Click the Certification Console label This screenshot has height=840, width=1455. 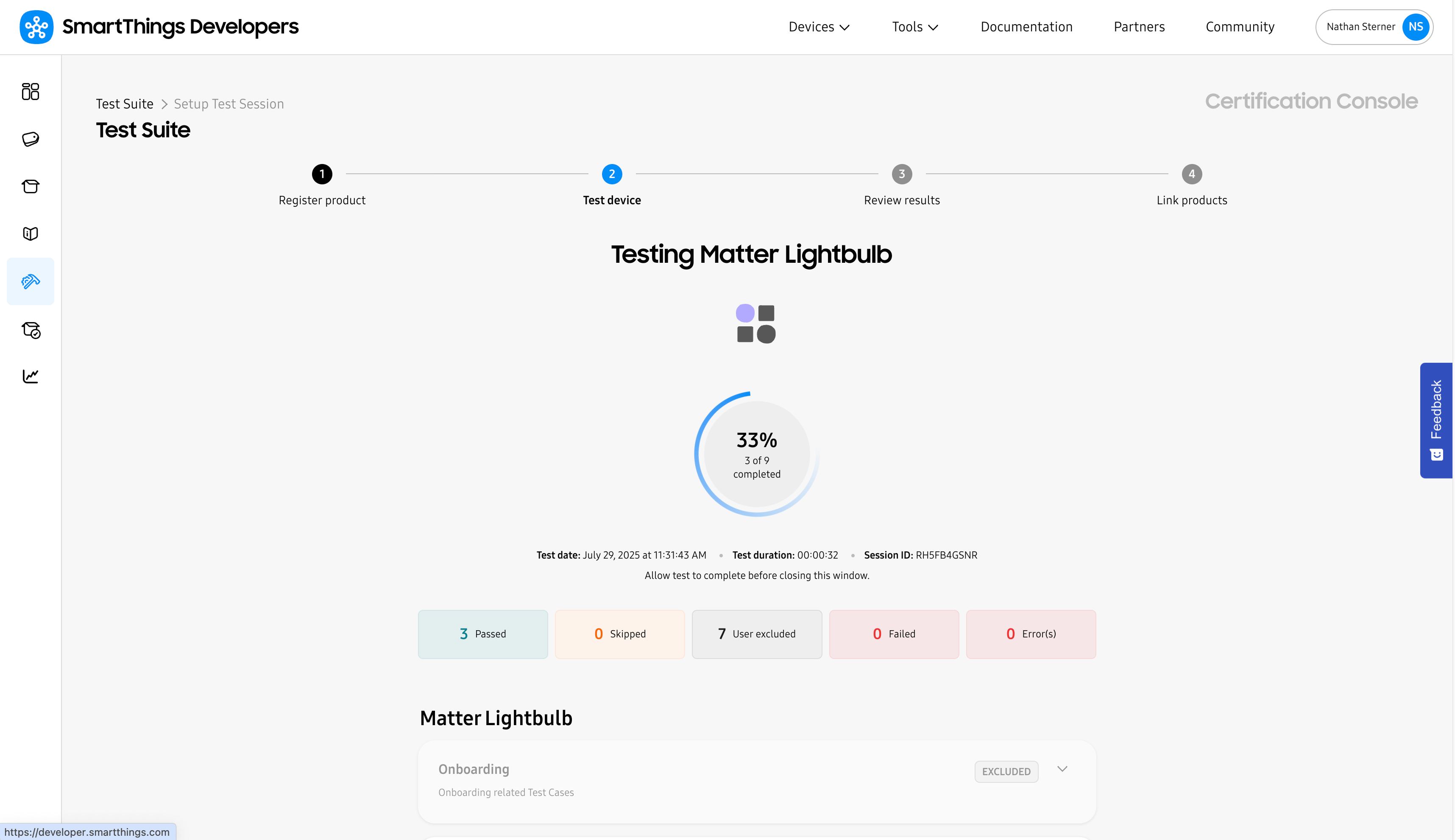[1311, 102]
